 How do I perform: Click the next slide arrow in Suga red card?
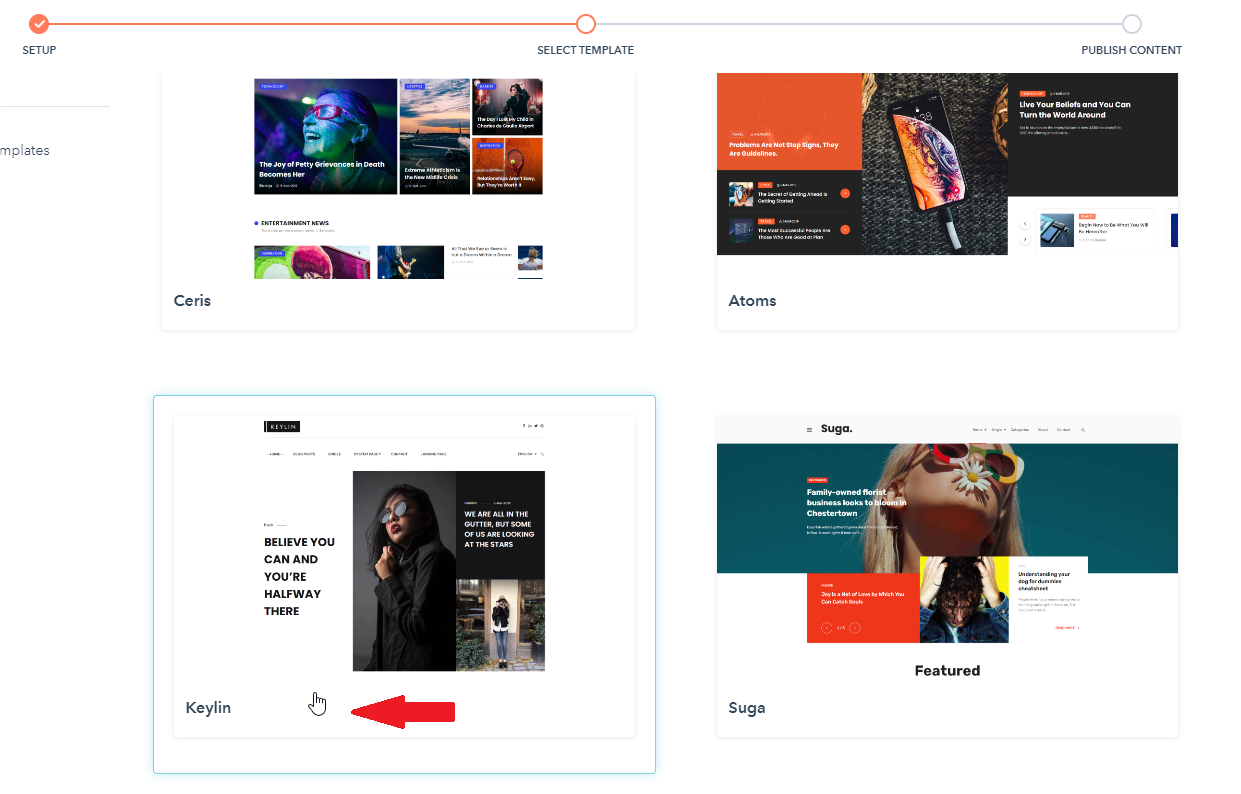tap(855, 628)
